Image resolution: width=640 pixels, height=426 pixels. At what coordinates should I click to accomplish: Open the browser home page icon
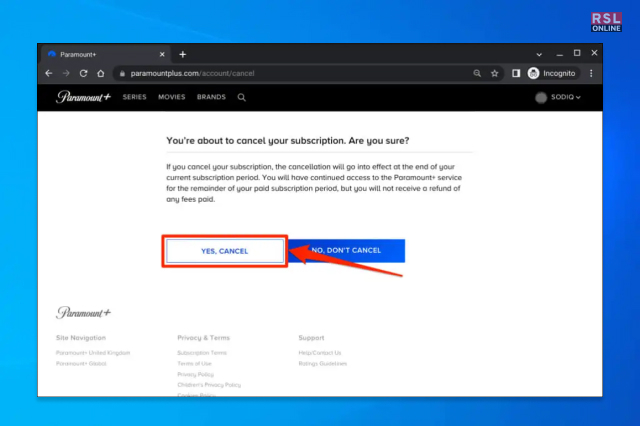(101, 73)
